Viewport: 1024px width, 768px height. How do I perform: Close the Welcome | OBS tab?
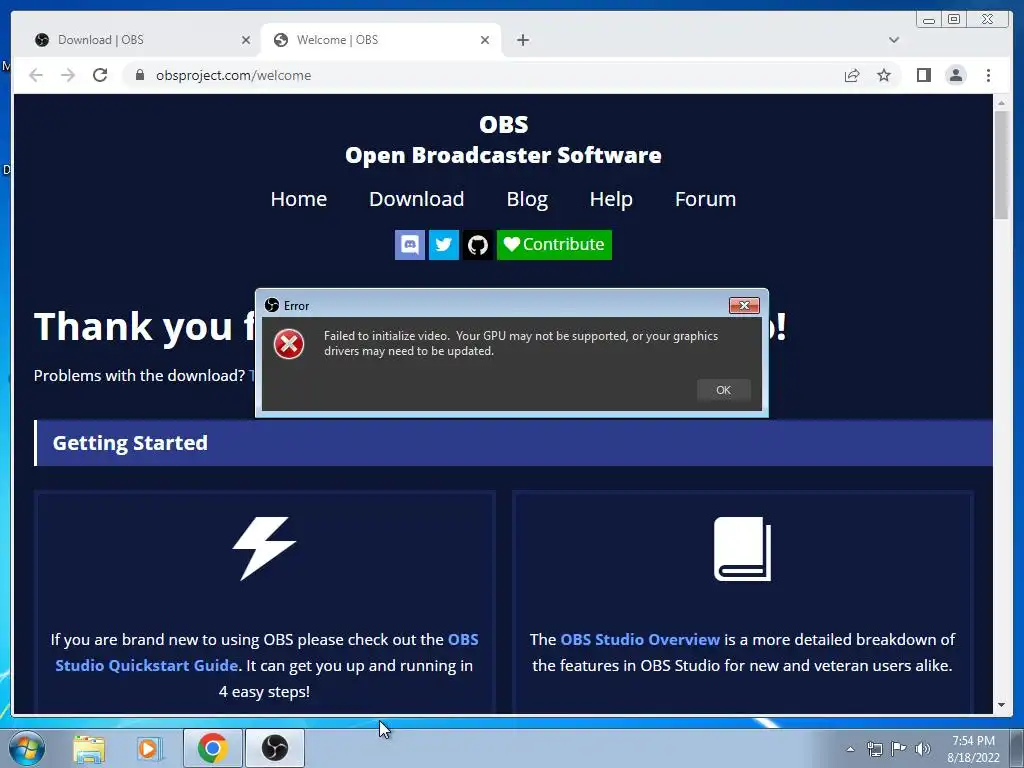click(485, 40)
